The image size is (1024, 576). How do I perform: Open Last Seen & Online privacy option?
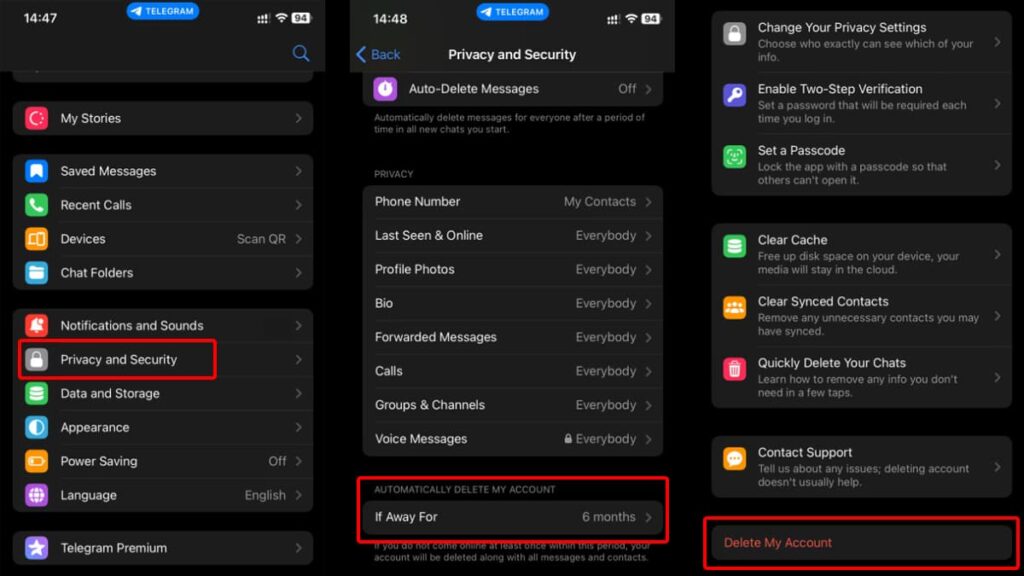click(x=512, y=236)
